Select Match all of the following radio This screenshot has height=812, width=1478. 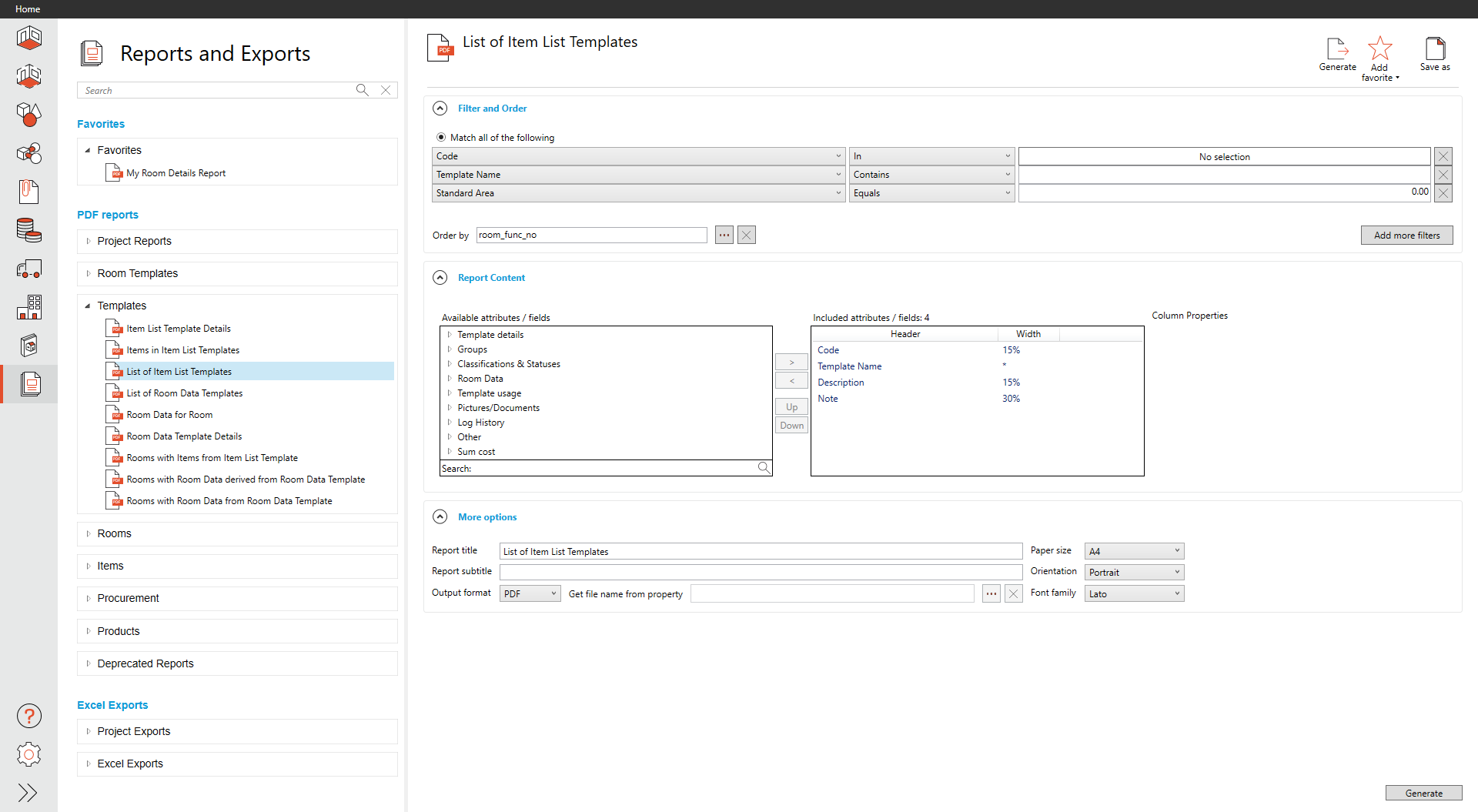(x=441, y=138)
